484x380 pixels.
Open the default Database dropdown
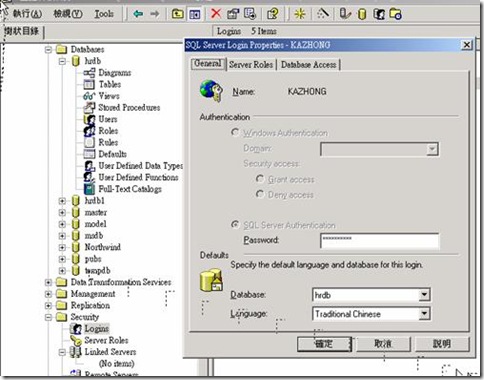click(424, 295)
